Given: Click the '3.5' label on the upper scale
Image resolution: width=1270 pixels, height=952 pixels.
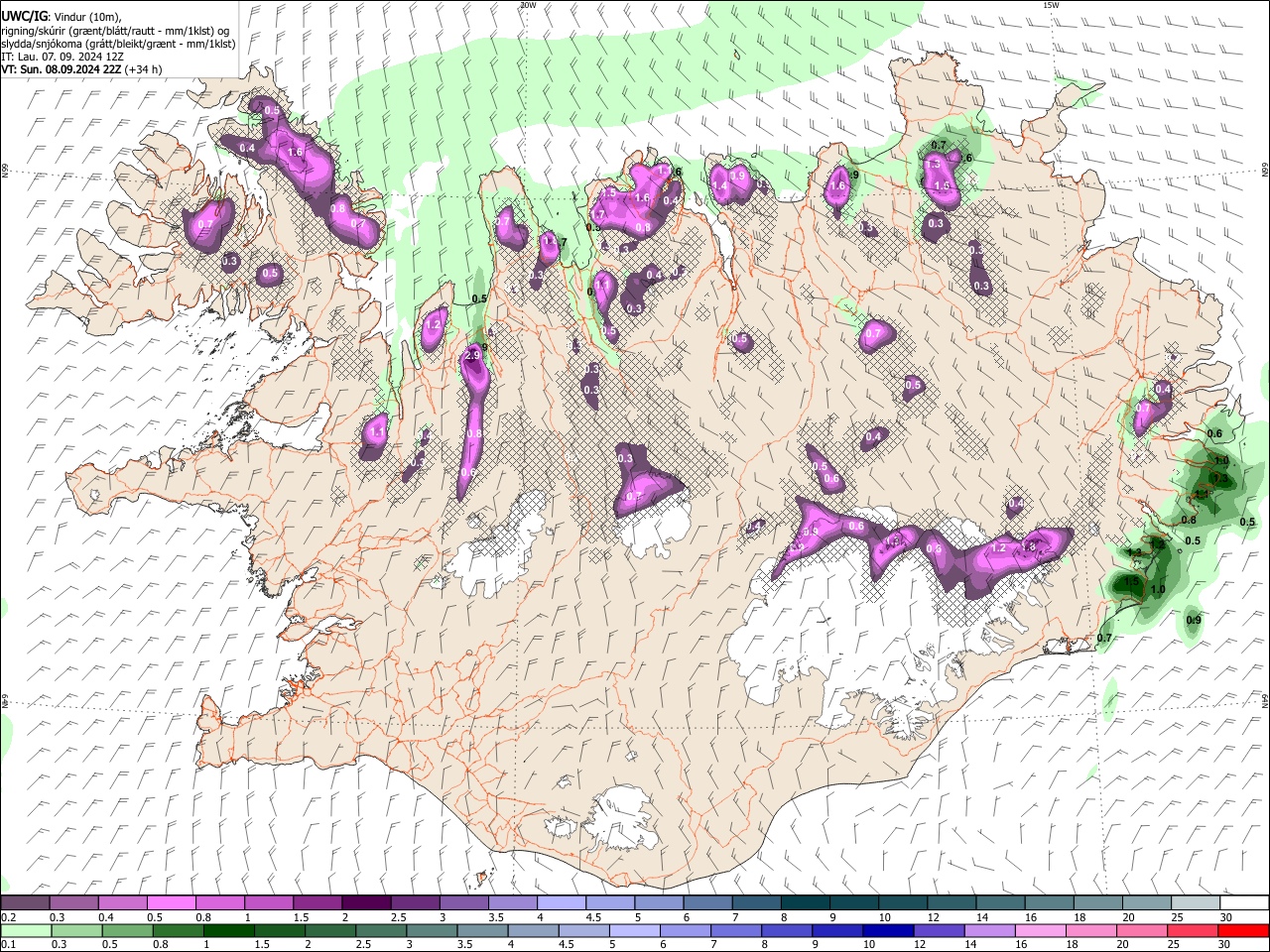Looking at the screenshot, I should tap(495, 917).
